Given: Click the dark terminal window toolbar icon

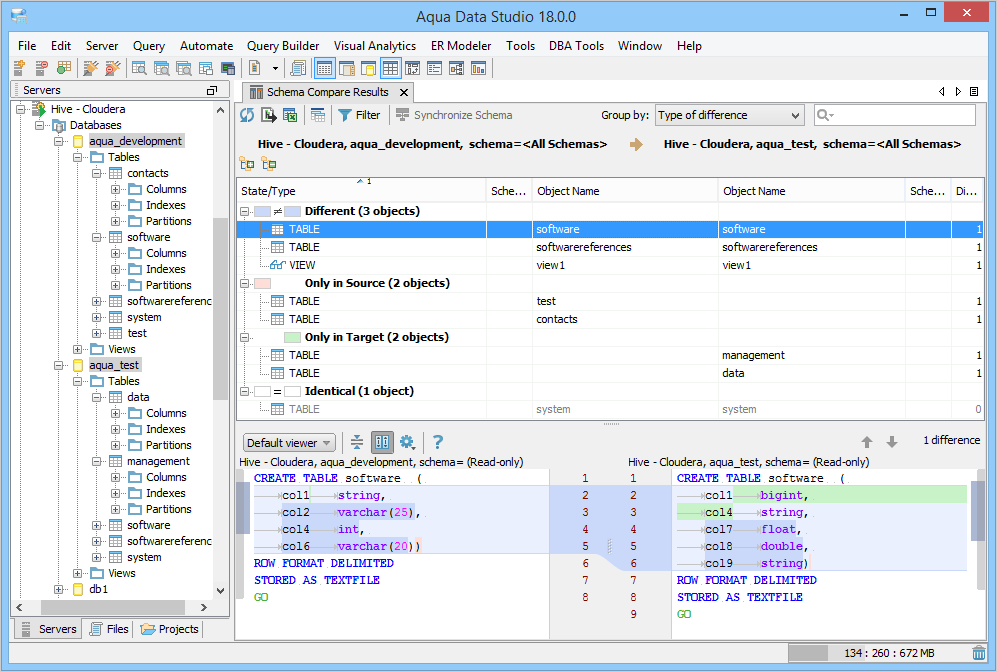Looking at the screenshot, I should 228,68.
